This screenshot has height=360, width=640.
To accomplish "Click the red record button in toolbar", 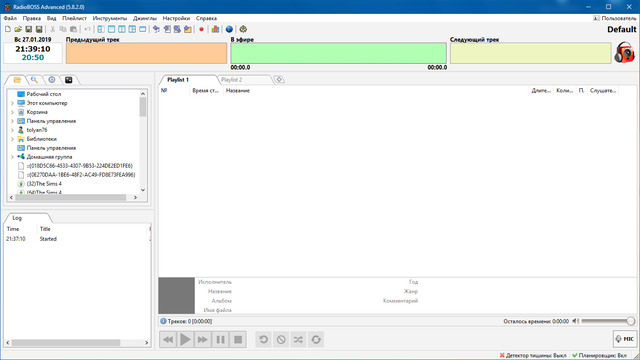I will coord(201,29).
